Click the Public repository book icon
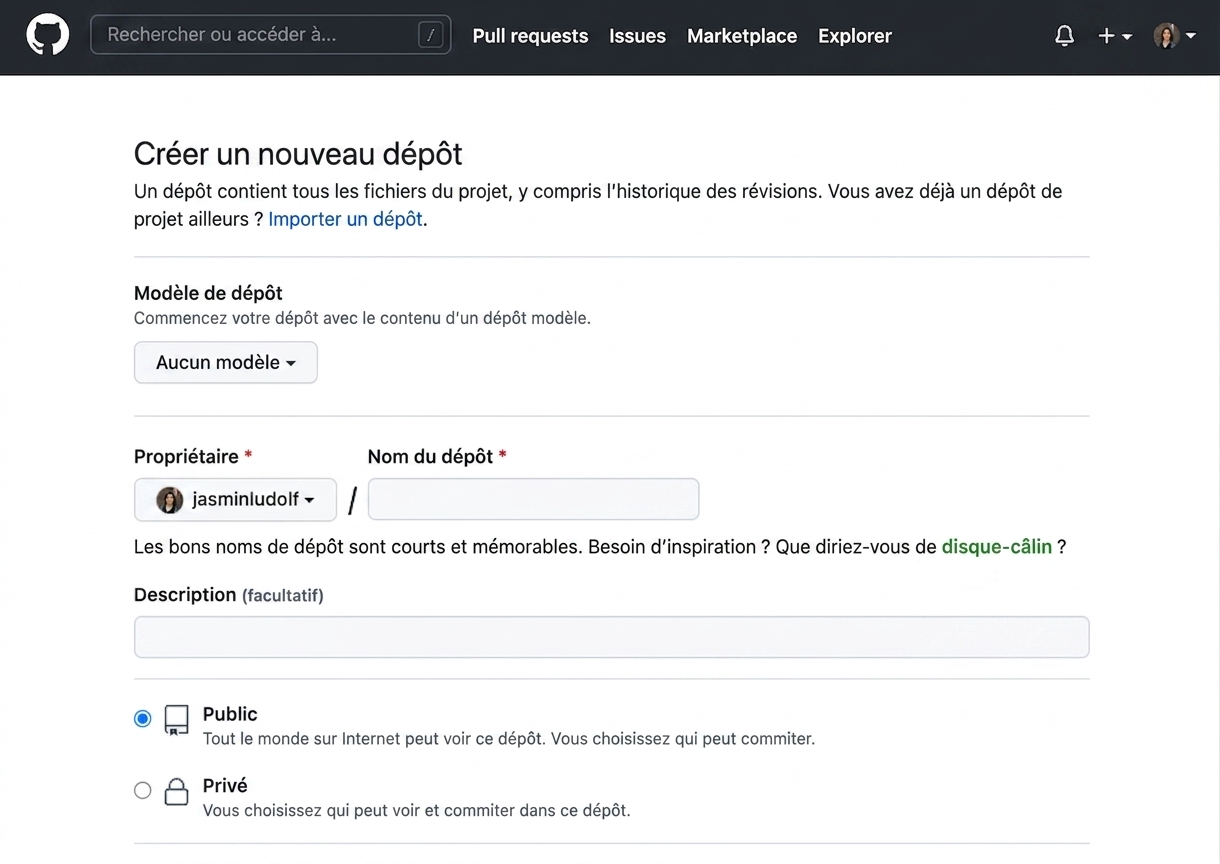Screen dimensions: 1220x864 176,720
